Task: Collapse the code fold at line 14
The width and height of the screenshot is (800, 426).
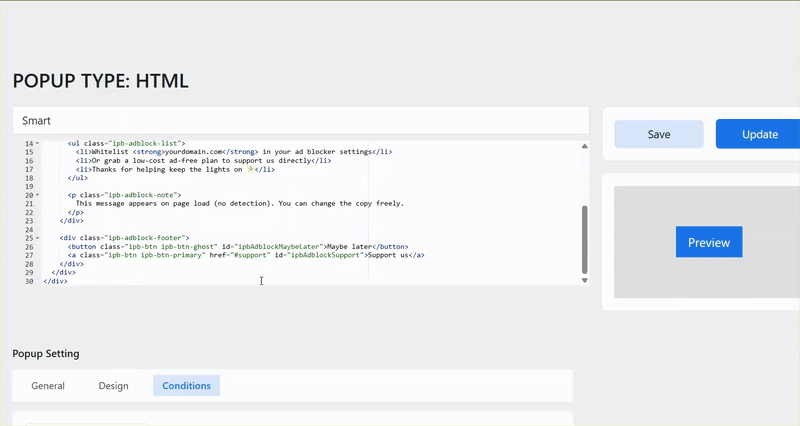Action: point(37,143)
